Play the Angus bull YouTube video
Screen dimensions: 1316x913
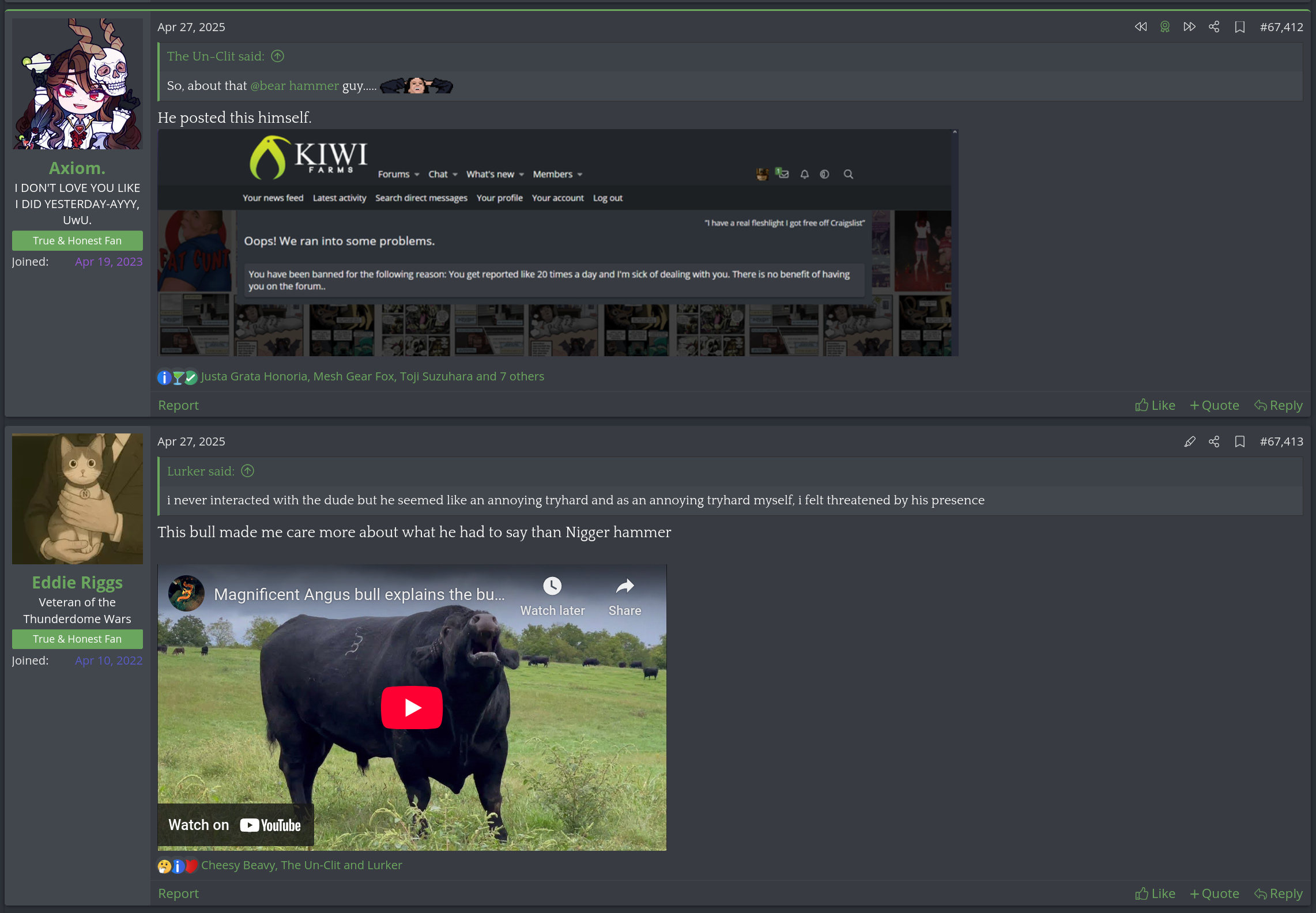click(412, 707)
